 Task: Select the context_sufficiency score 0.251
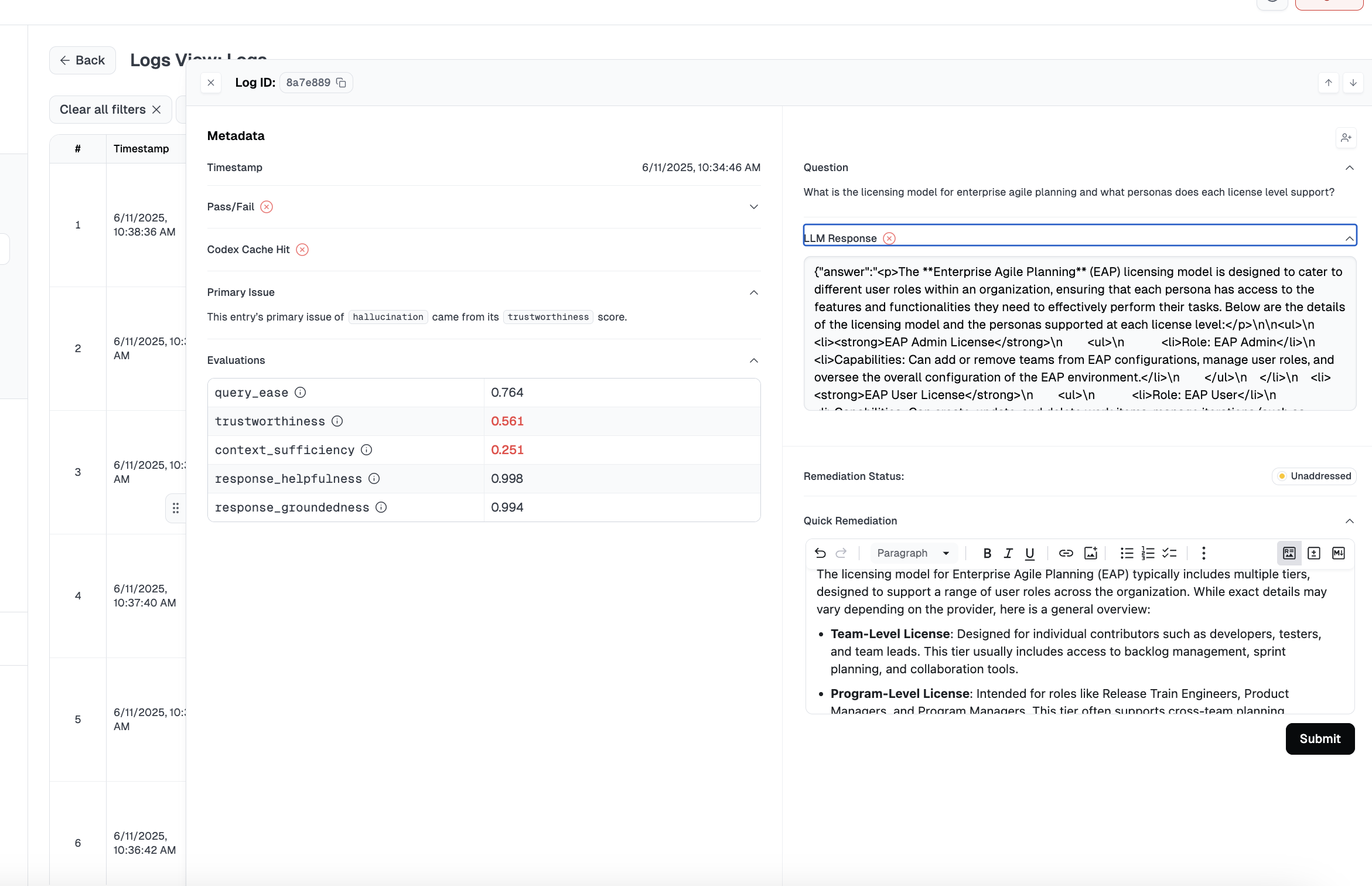coord(507,450)
